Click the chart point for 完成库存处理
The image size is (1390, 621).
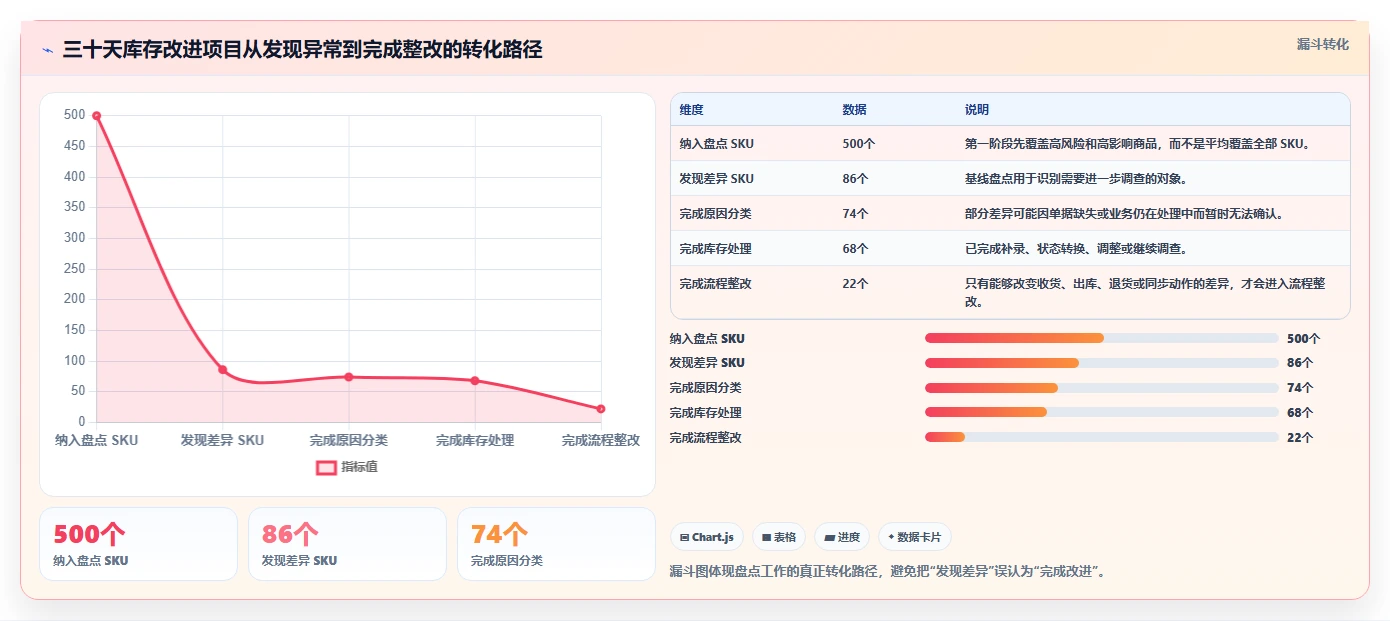point(475,381)
